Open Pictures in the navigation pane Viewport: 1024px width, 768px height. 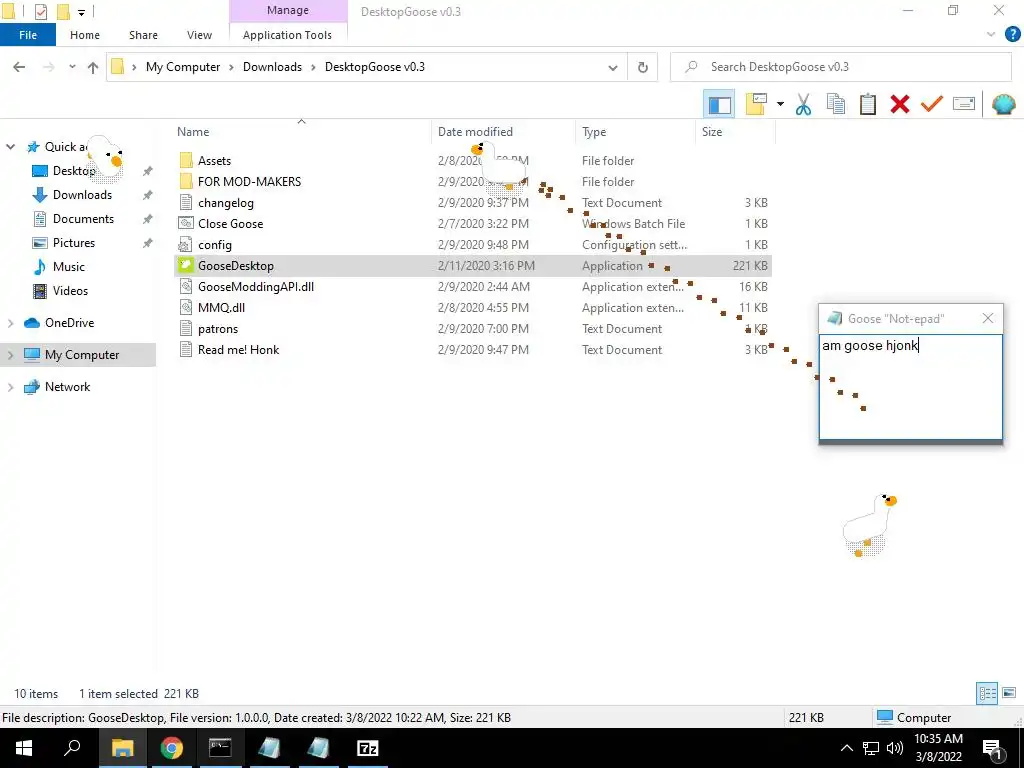point(74,243)
